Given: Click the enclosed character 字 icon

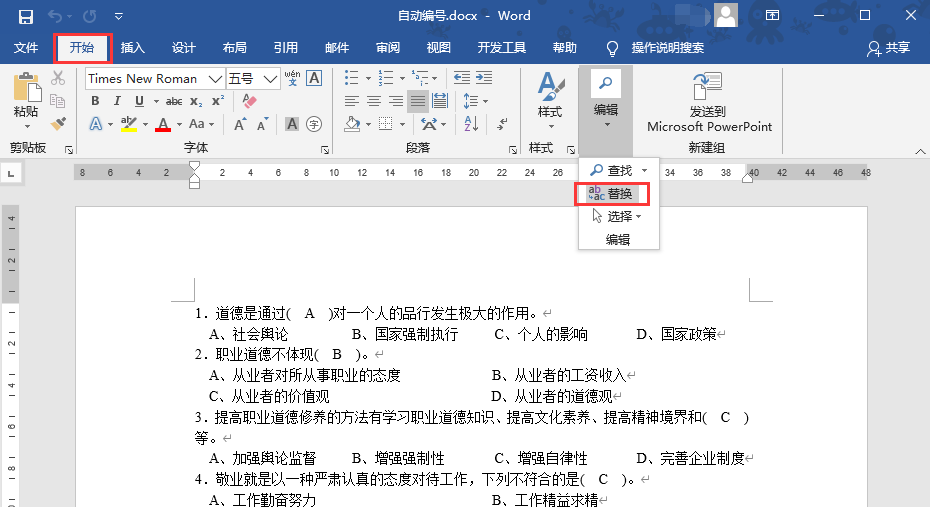Looking at the screenshot, I should pyautogui.click(x=314, y=124).
